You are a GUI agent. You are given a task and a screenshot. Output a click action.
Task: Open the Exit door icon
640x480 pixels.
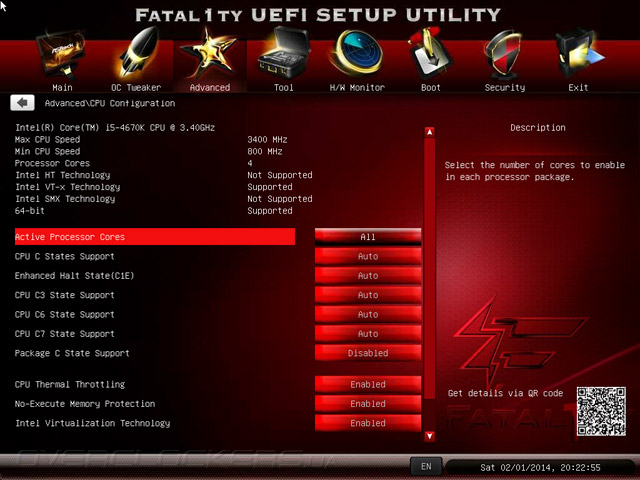(x=579, y=53)
